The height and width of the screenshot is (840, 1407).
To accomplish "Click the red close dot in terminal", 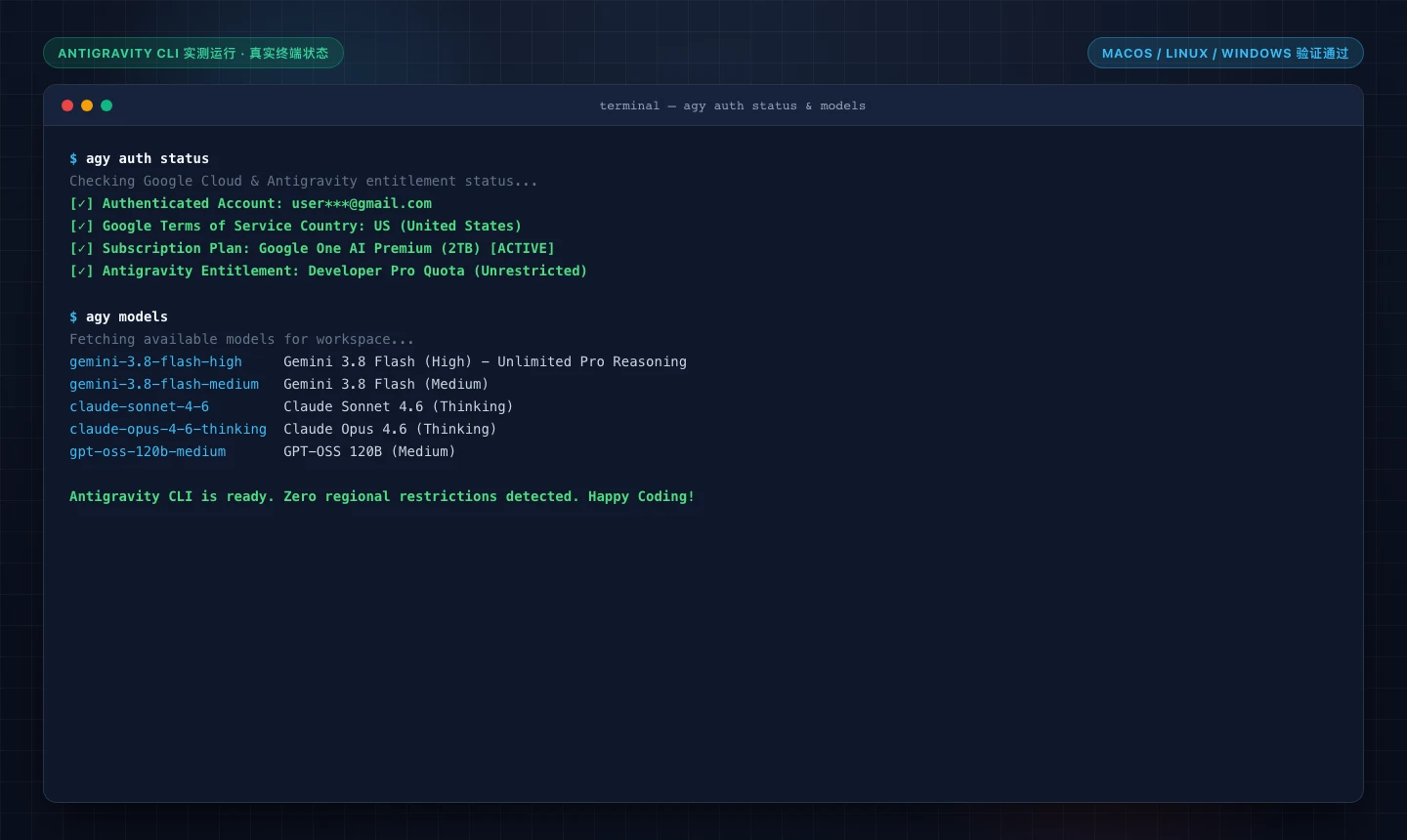I will (67, 105).
